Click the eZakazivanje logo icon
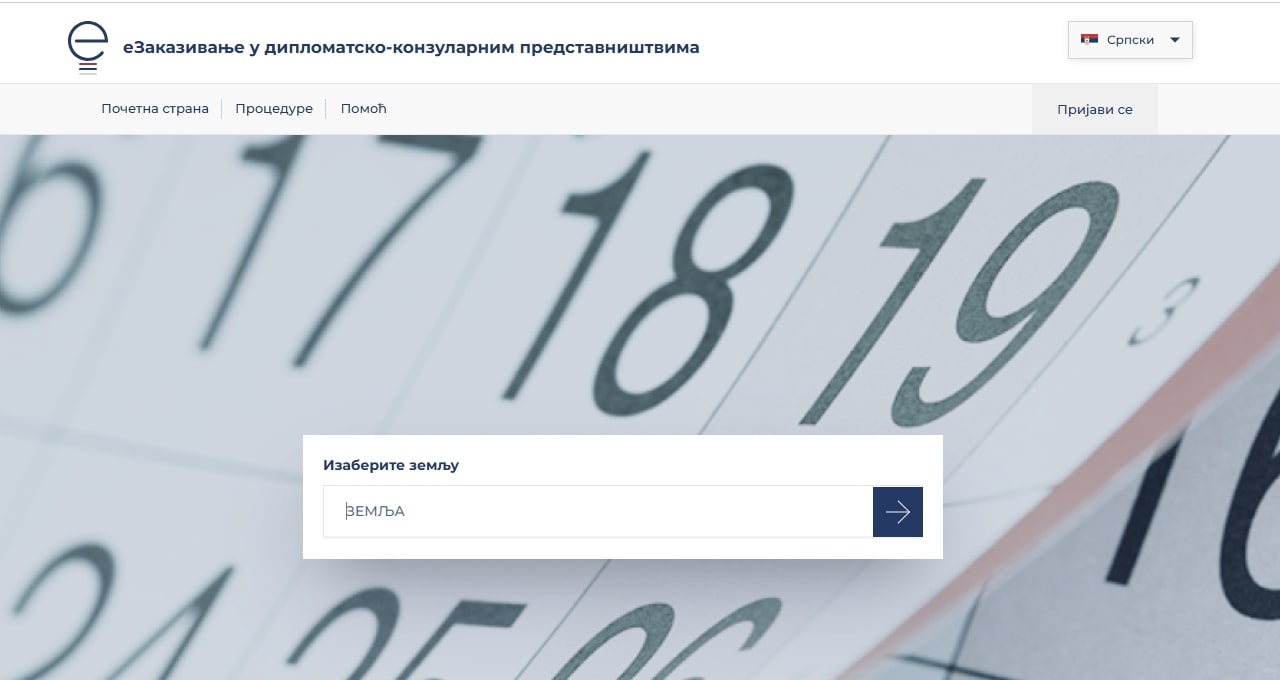Screen dimensions: 1280x680 (x=87, y=46)
